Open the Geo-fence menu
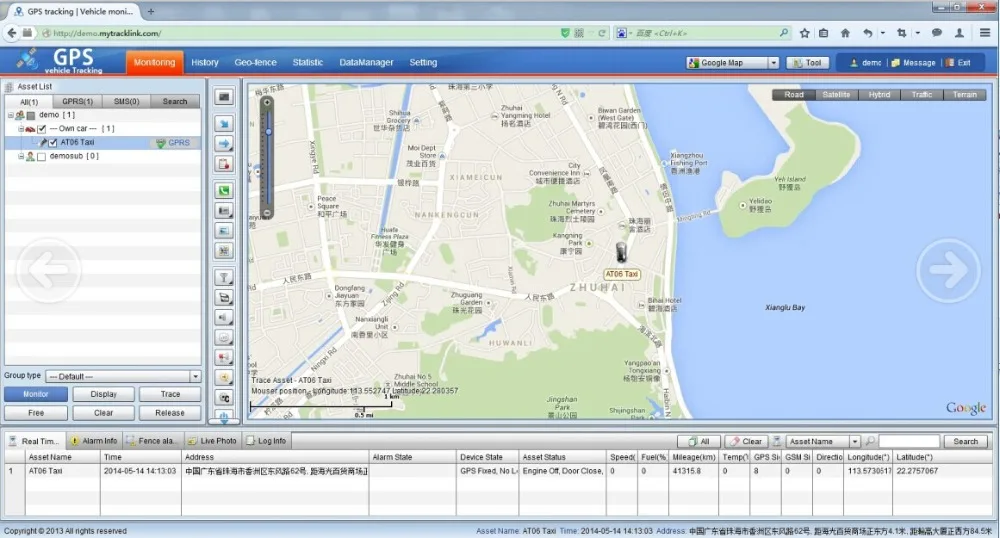This screenshot has width=1000, height=538. 255,63
